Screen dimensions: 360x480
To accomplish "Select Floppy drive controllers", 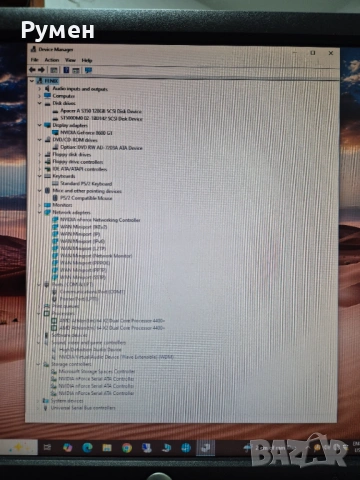I will pyautogui.click(x=78, y=162).
